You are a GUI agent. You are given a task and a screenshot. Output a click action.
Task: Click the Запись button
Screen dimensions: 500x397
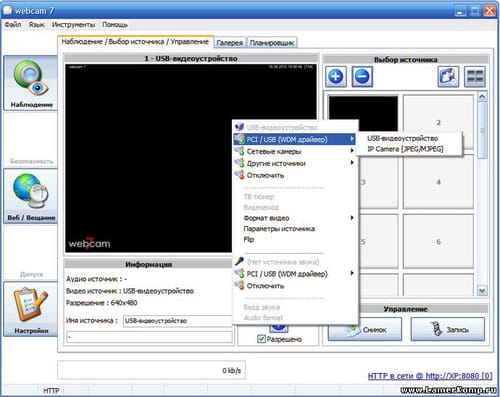448,329
